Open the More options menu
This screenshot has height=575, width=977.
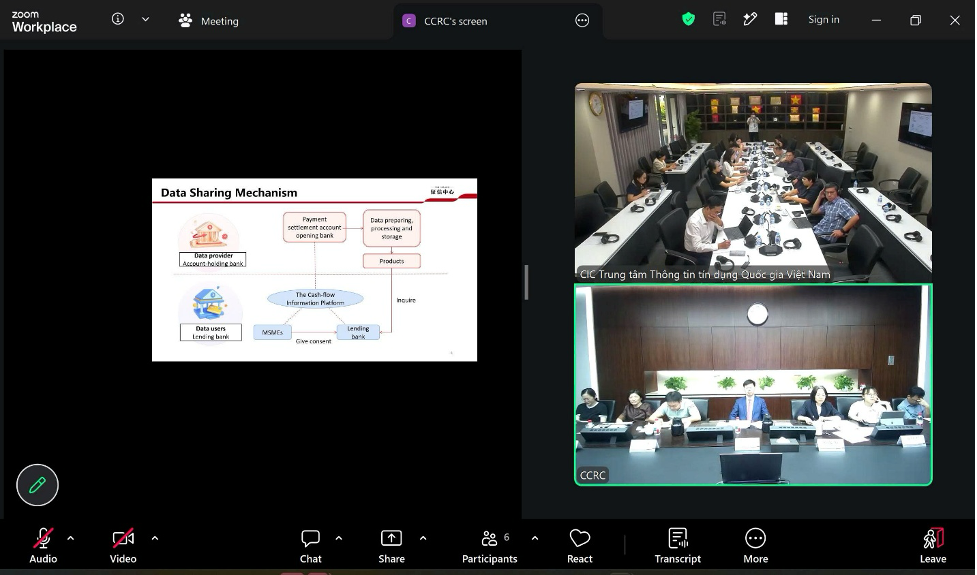[x=755, y=546]
